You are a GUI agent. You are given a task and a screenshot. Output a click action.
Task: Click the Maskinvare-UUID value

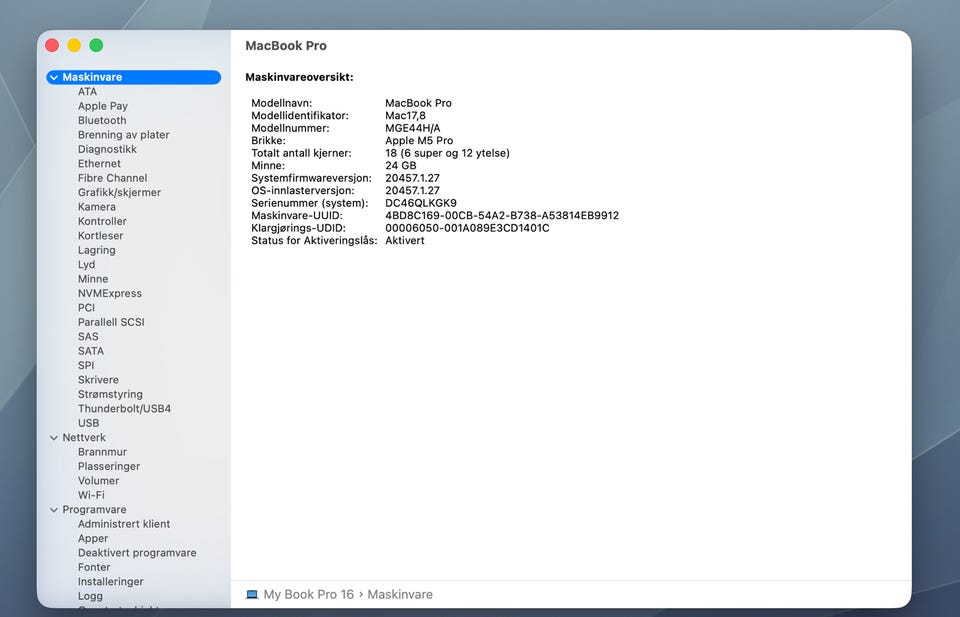click(502, 215)
